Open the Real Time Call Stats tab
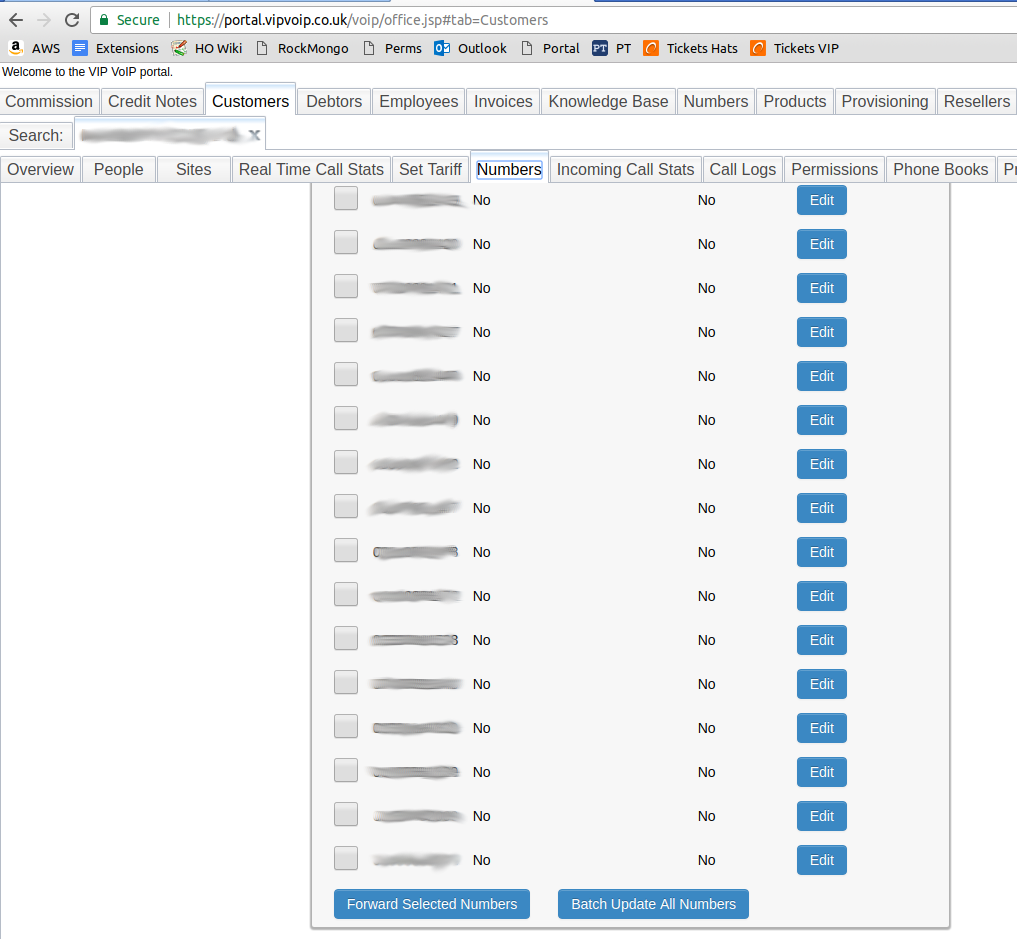Viewport: 1017px width, 939px height. (x=311, y=169)
